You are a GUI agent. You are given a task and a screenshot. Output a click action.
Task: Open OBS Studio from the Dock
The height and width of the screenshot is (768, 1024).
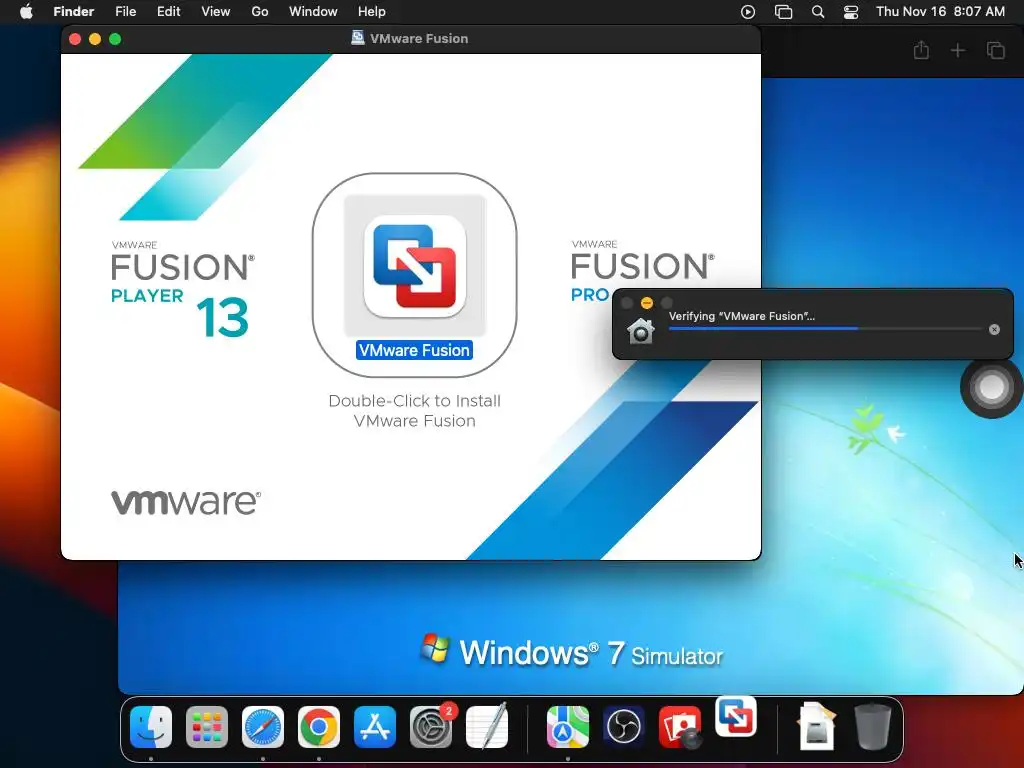624,727
